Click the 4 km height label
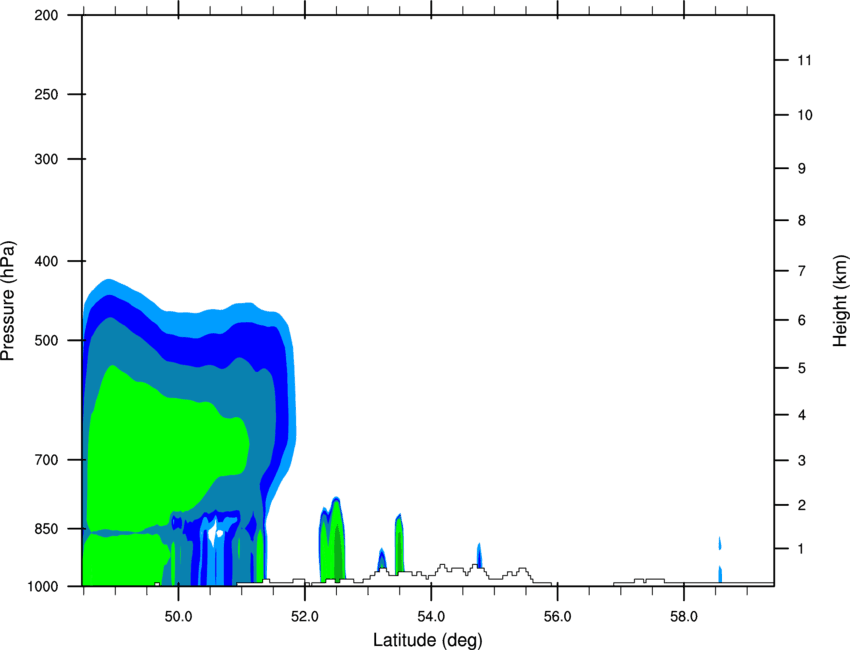This screenshot has height=650, width=850. coord(802,415)
